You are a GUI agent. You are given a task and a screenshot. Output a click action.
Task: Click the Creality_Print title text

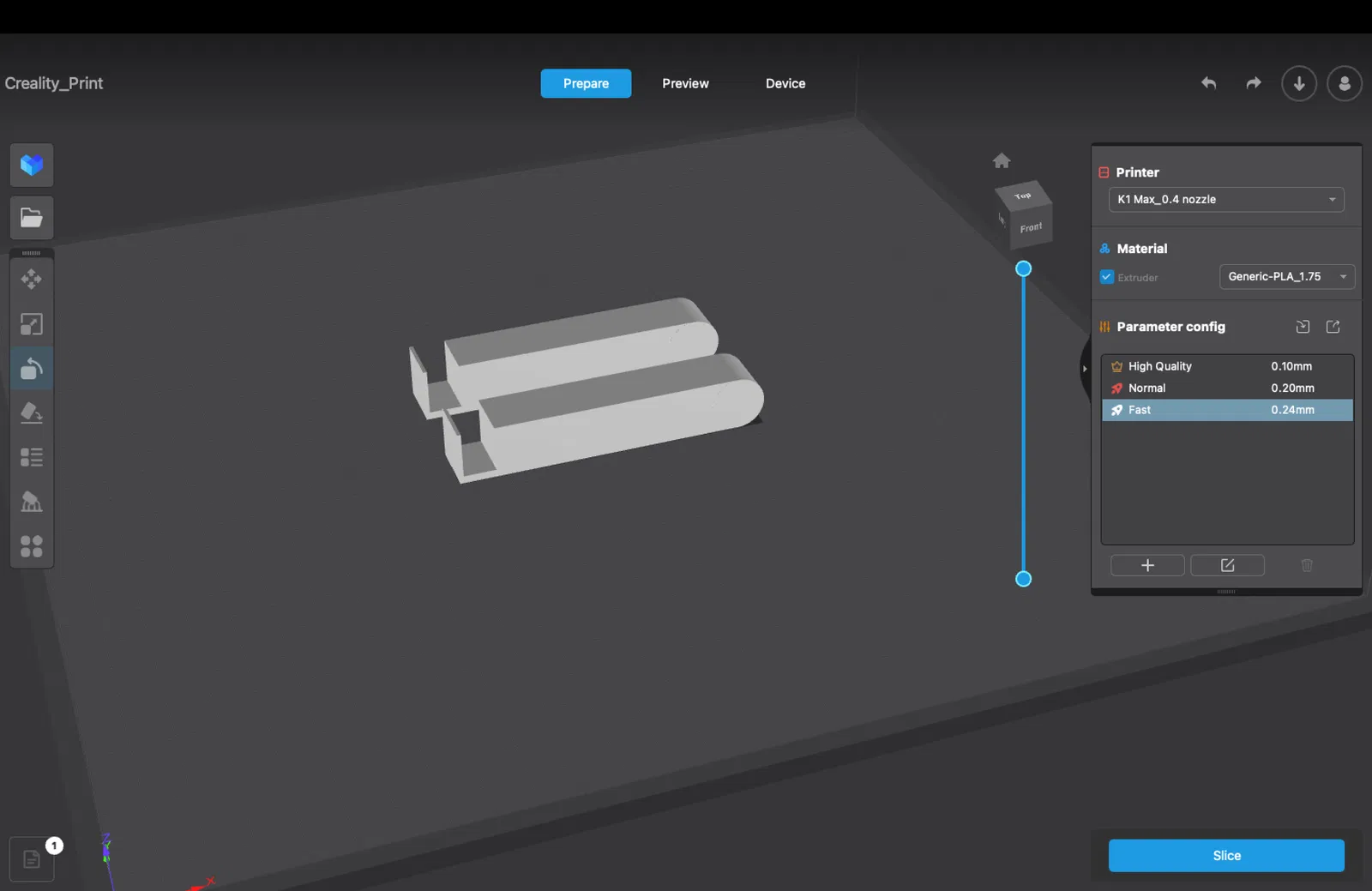coord(54,83)
